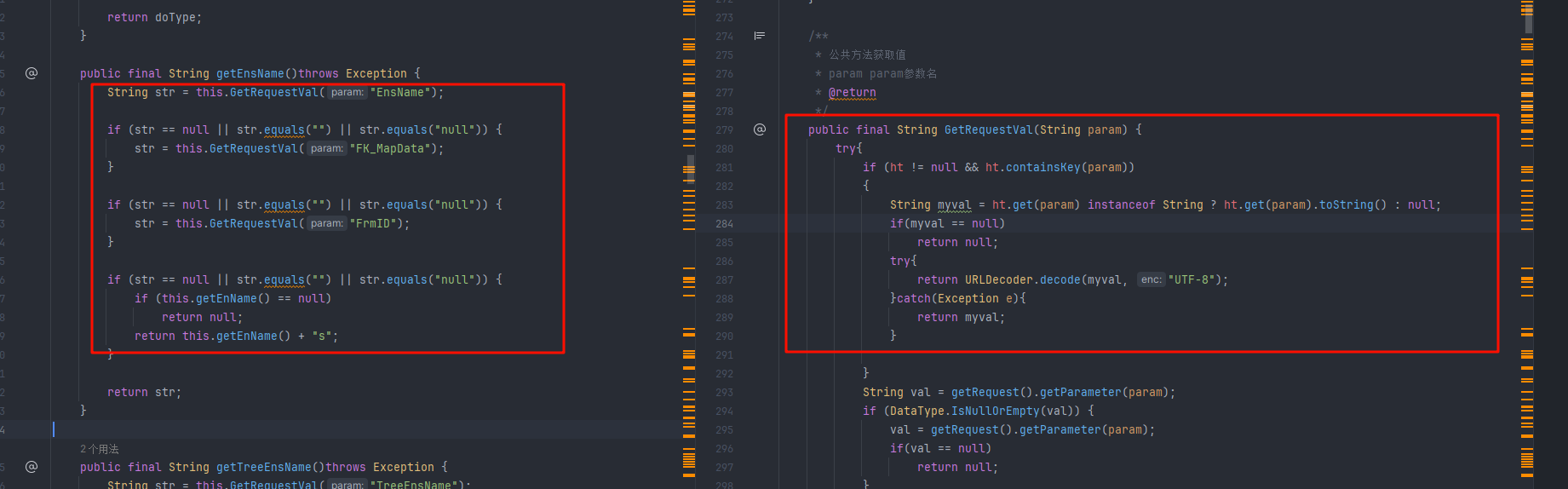
Task: Click the "param:" hint before "EnsName"
Action: pos(347,92)
